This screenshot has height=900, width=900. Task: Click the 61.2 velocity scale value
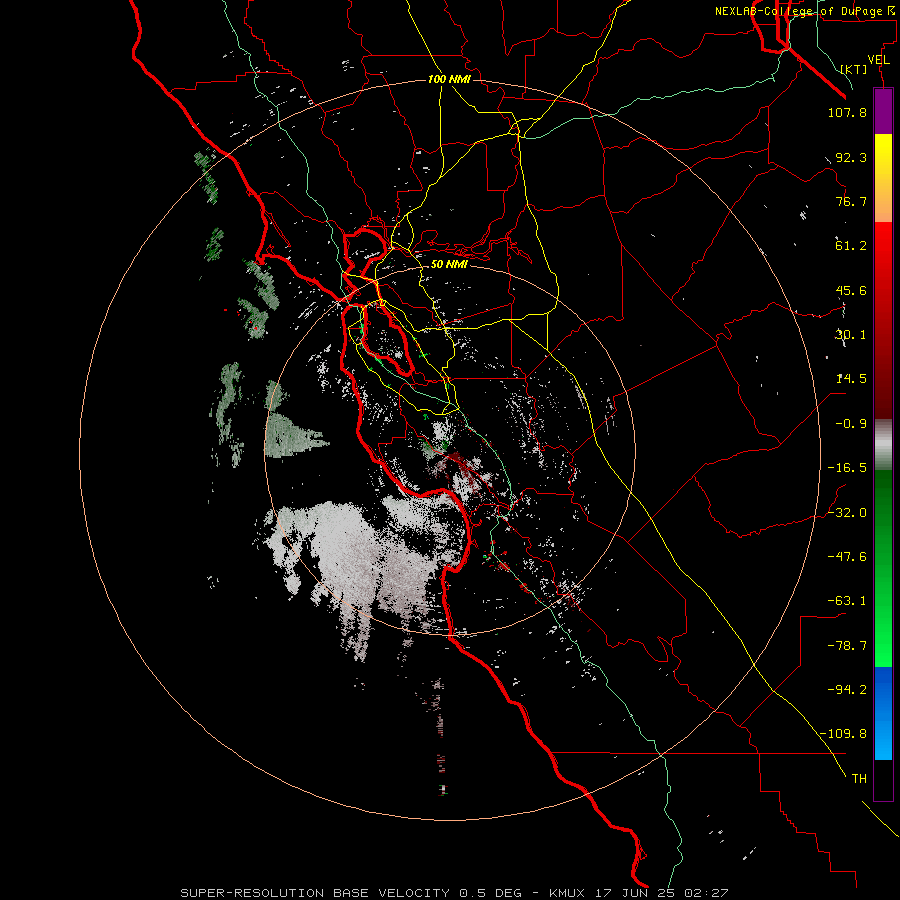click(851, 246)
